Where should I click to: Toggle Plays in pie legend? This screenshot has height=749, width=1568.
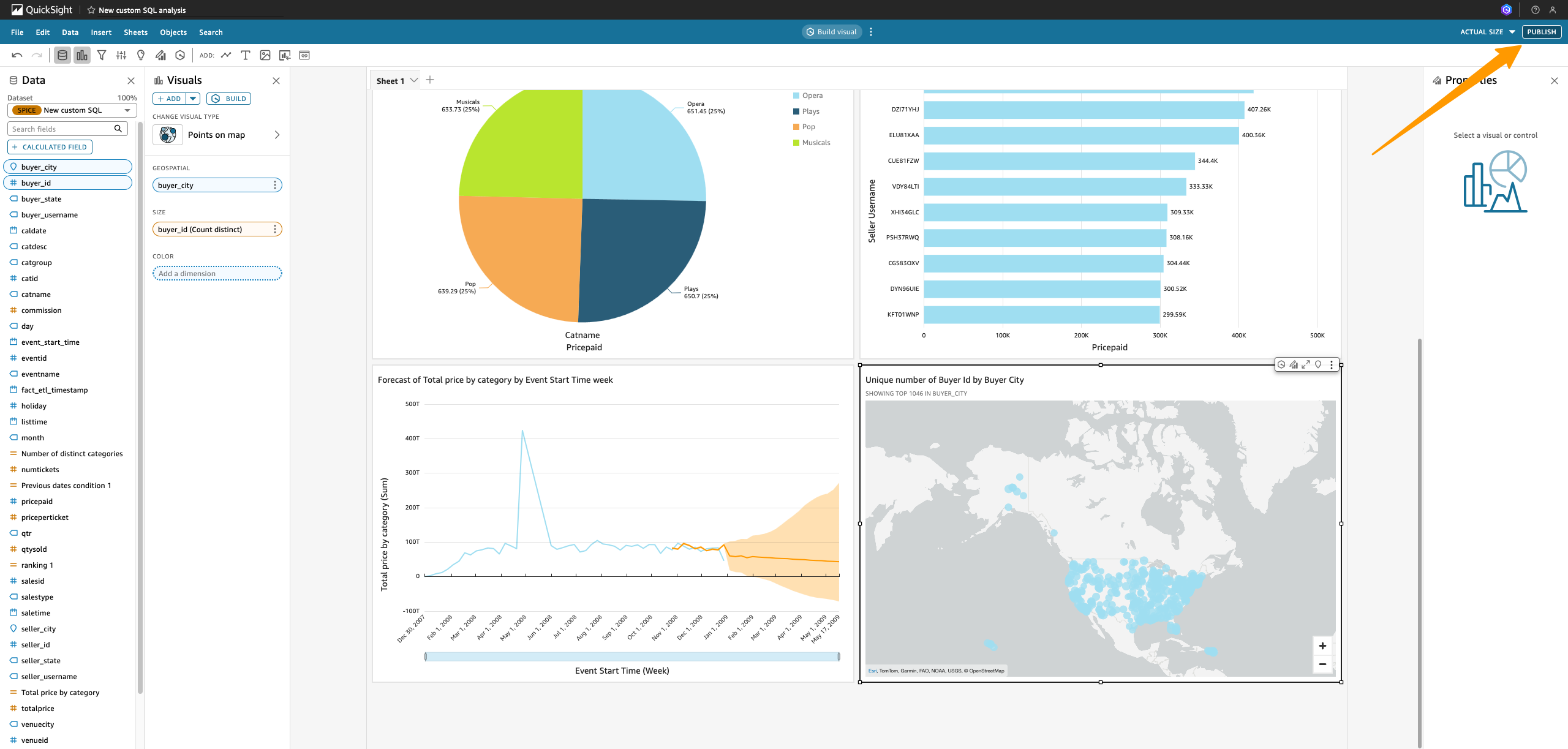click(x=810, y=111)
